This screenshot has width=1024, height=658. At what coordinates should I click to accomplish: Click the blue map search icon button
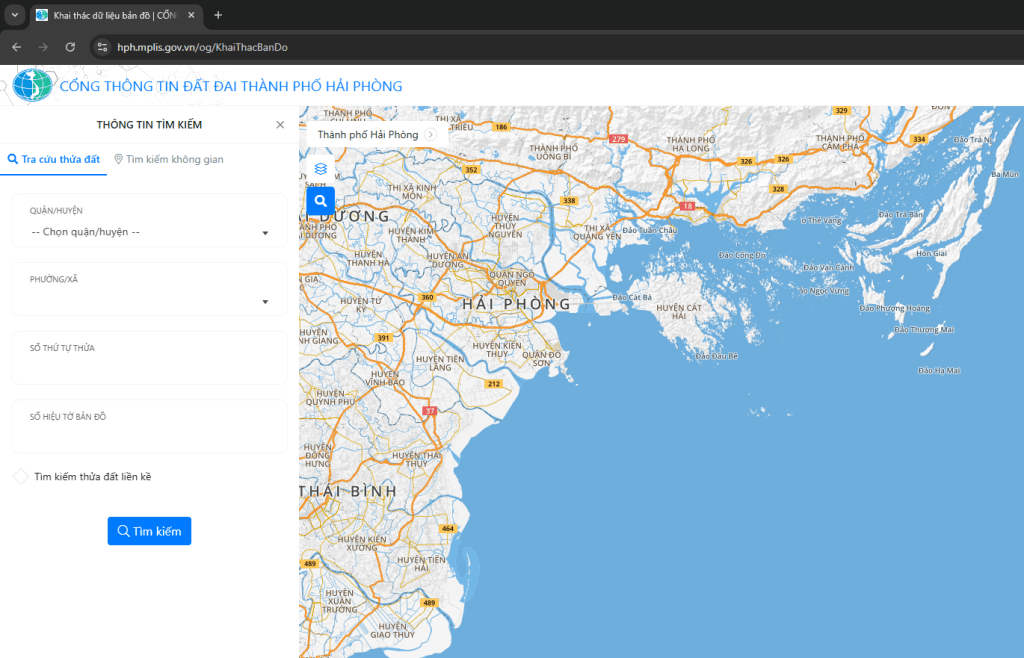[x=320, y=201]
